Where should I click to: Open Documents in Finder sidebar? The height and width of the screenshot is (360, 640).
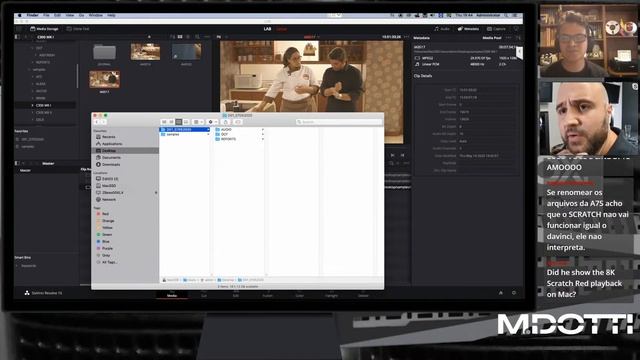(x=111, y=158)
